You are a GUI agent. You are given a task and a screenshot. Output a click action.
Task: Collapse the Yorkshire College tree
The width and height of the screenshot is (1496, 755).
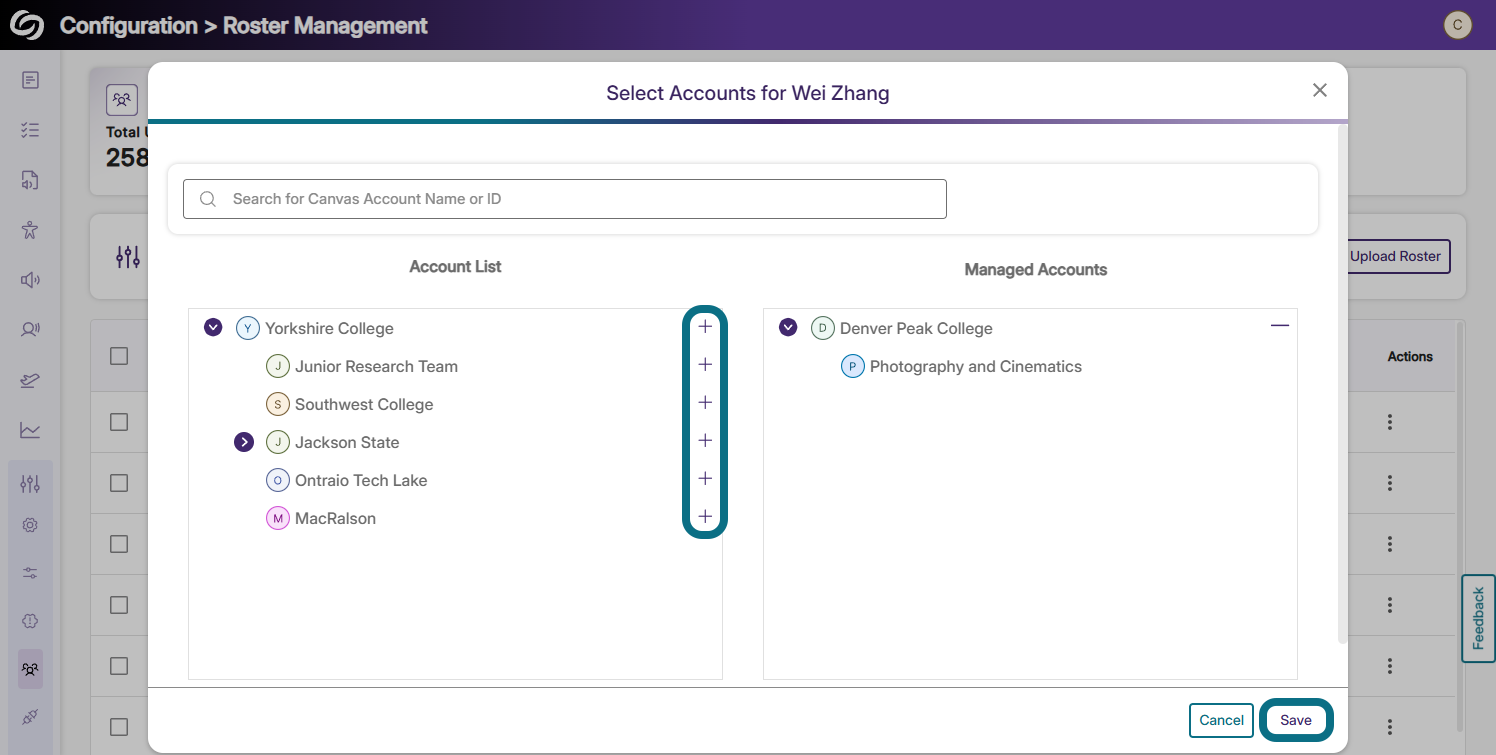213,327
